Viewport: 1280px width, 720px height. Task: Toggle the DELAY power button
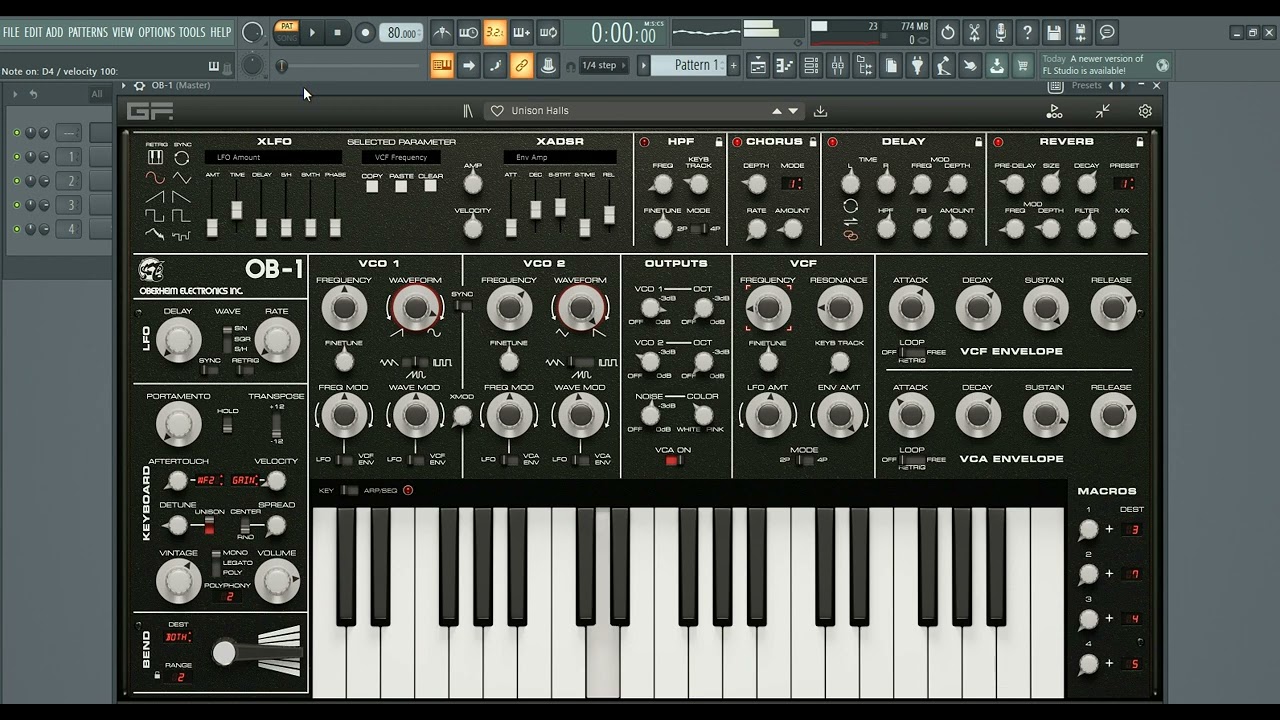click(x=832, y=142)
